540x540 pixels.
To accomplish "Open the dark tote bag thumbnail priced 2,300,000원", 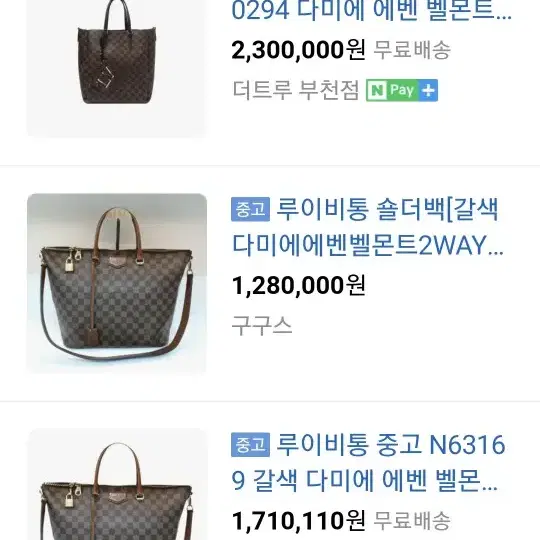I will tap(117, 69).
